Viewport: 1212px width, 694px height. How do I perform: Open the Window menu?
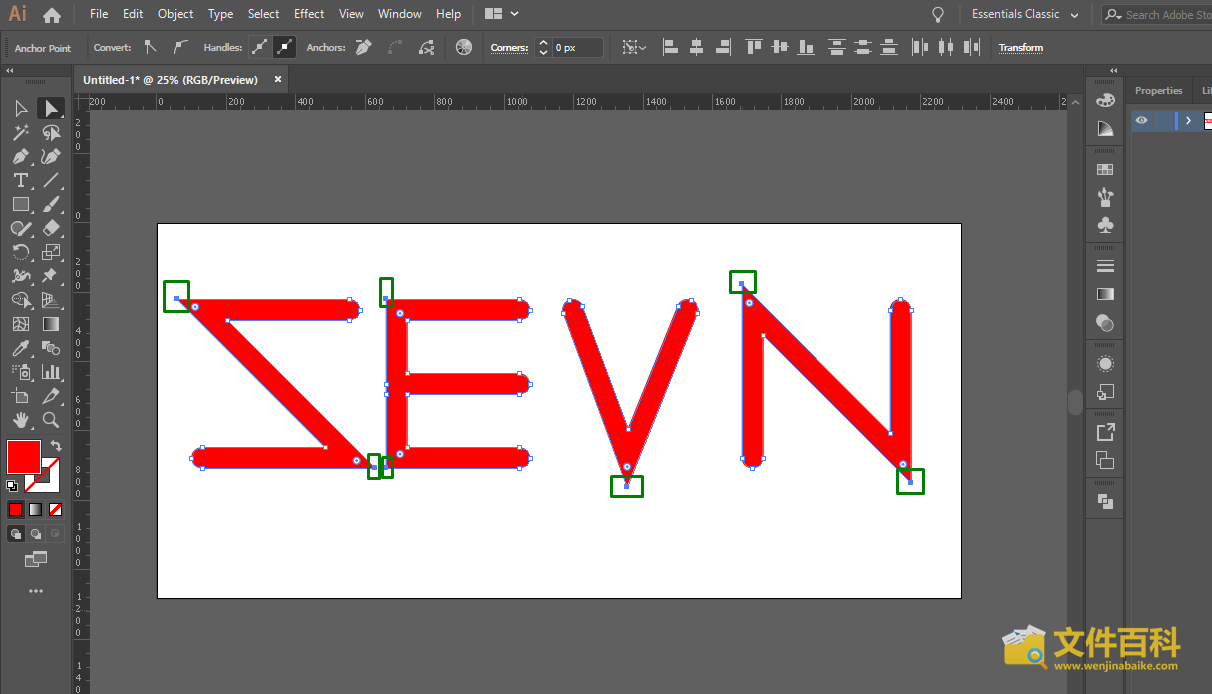pyautogui.click(x=400, y=14)
